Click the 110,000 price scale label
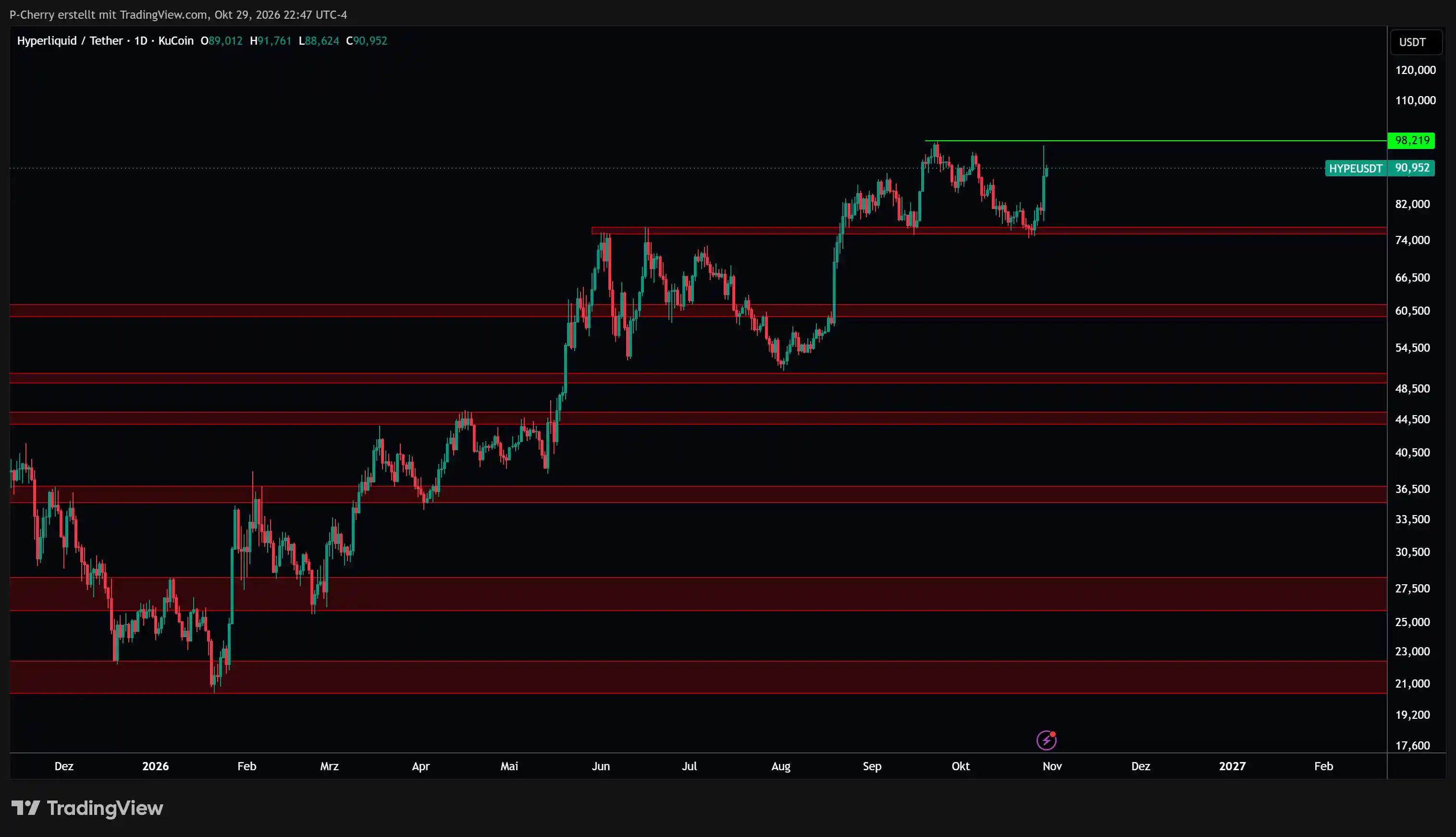The height and width of the screenshot is (837, 1456). 1415,100
